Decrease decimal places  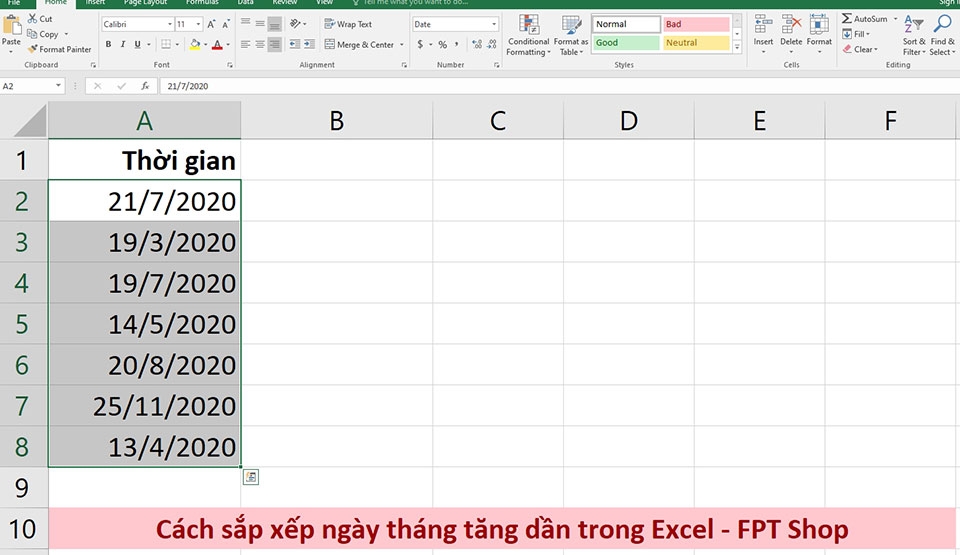pyautogui.click(x=492, y=44)
